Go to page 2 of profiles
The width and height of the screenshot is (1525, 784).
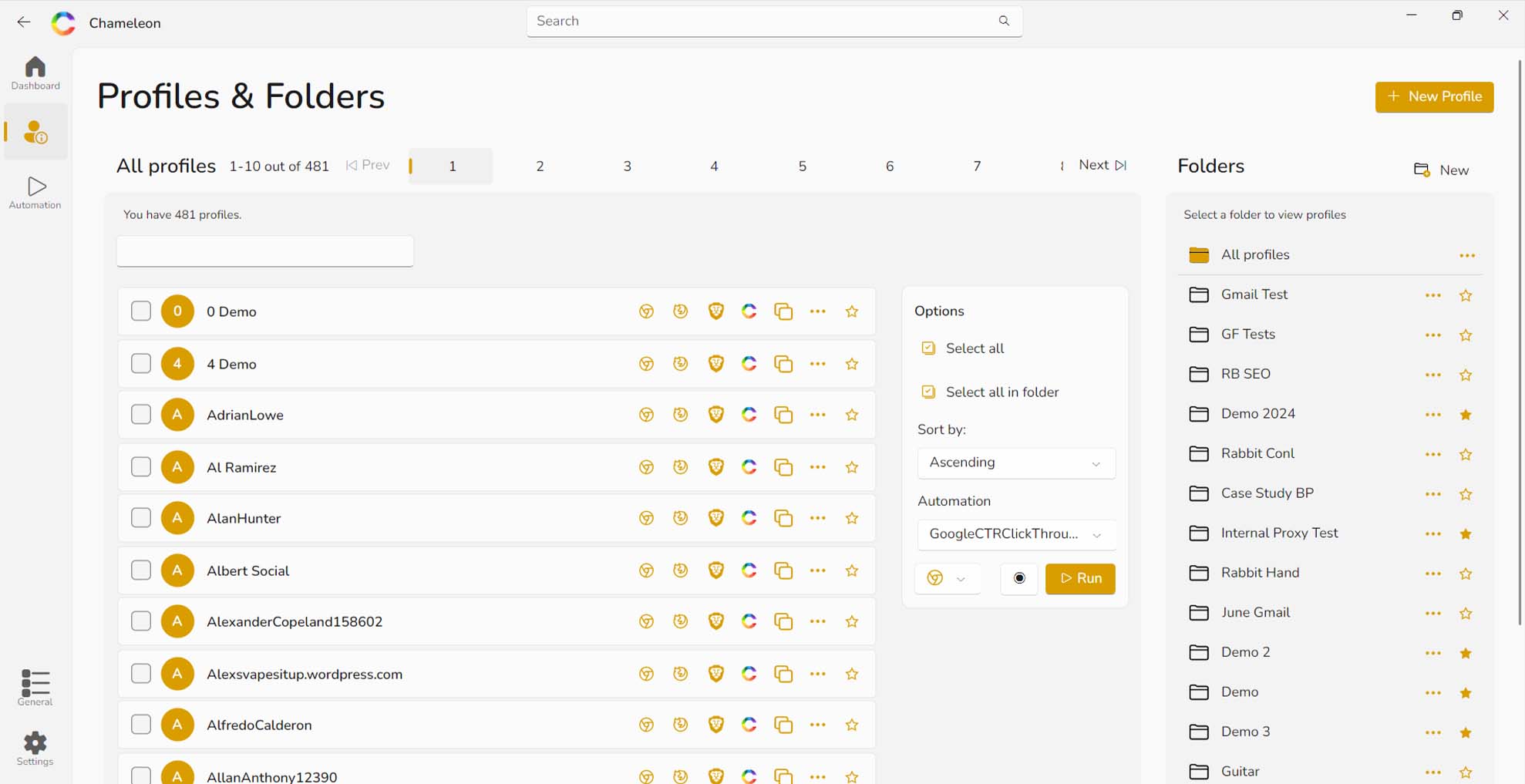(x=540, y=167)
